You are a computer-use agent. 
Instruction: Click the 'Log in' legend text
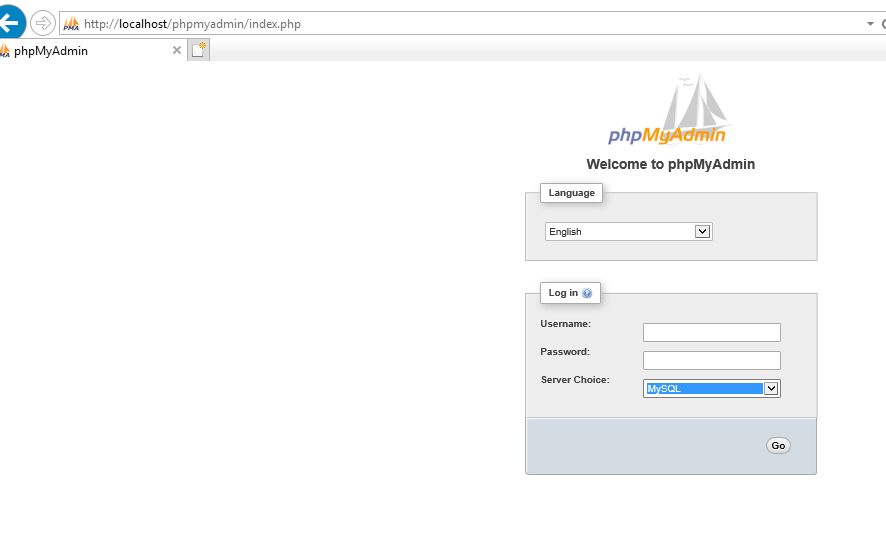coord(563,293)
